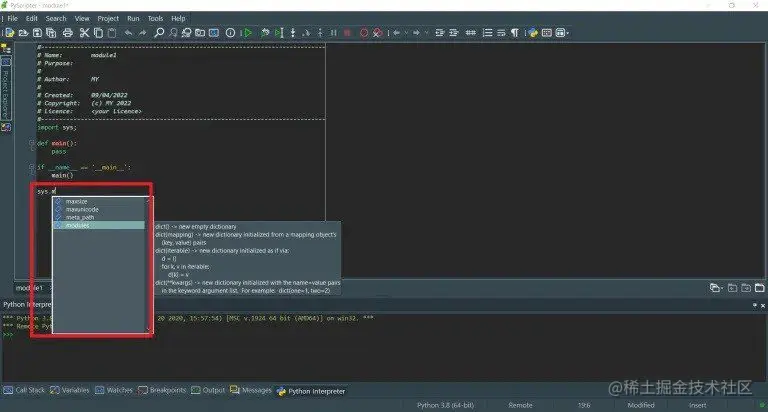Open the Project menu
This screenshot has height=412, width=768.
click(108, 19)
